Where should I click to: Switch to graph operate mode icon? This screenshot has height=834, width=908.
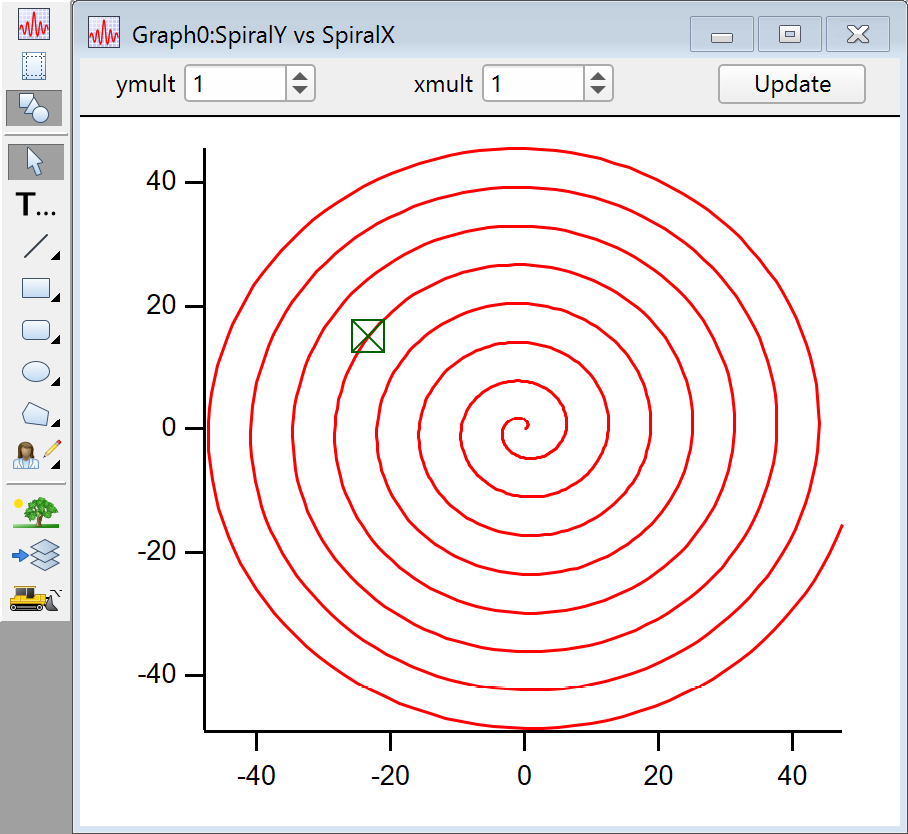pyautogui.click(x=35, y=24)
